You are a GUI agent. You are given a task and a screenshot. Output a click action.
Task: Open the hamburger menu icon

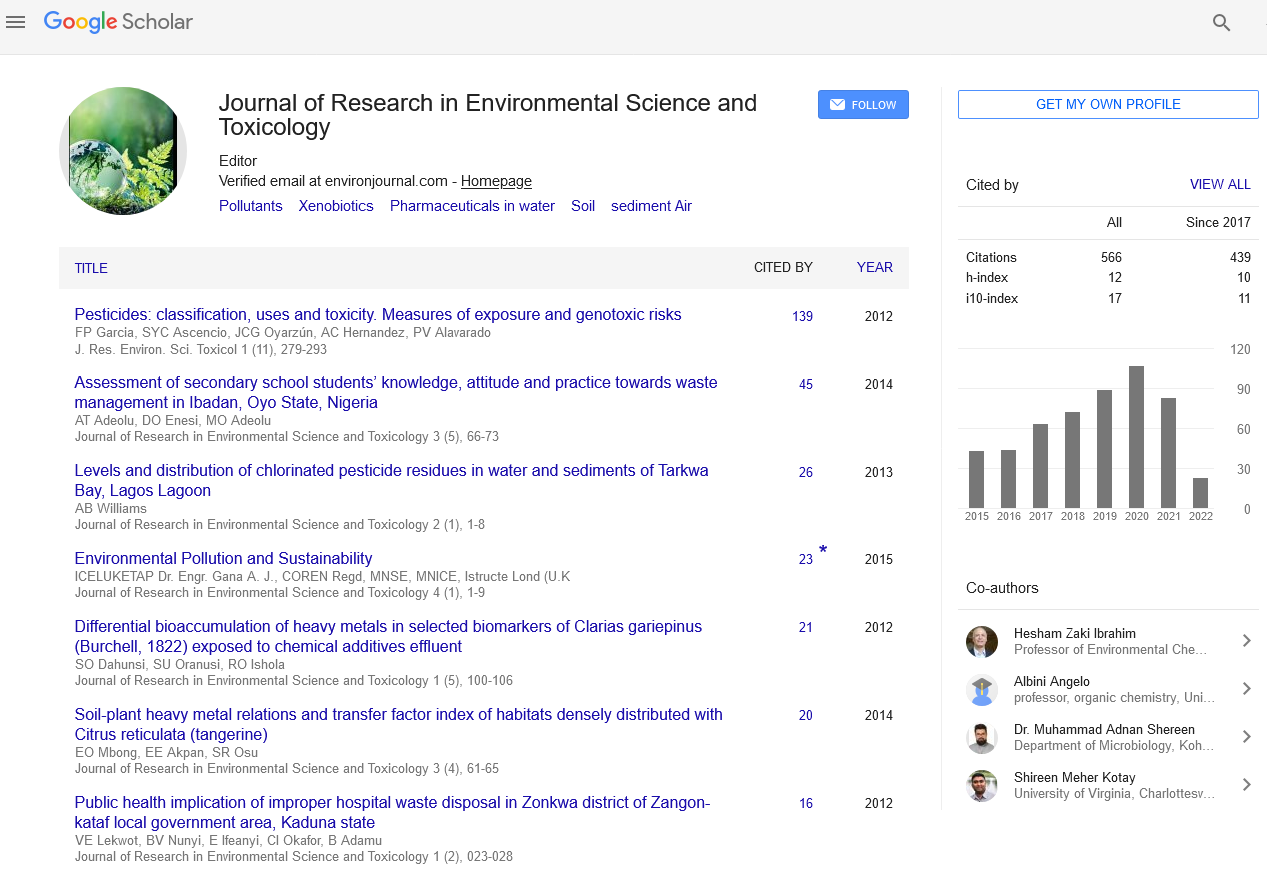15,22
